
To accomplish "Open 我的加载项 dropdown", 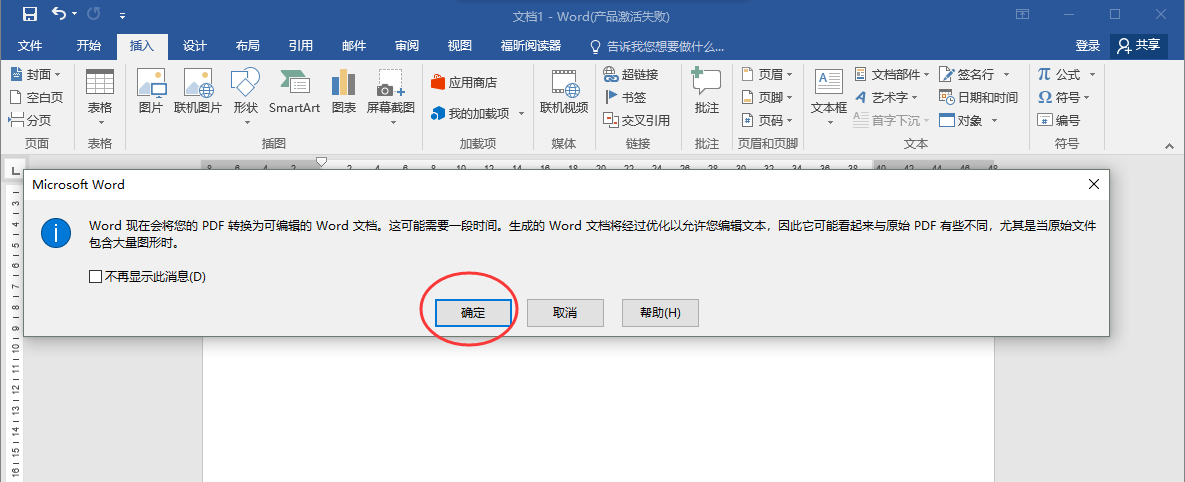I will click(x=478, y=113).
